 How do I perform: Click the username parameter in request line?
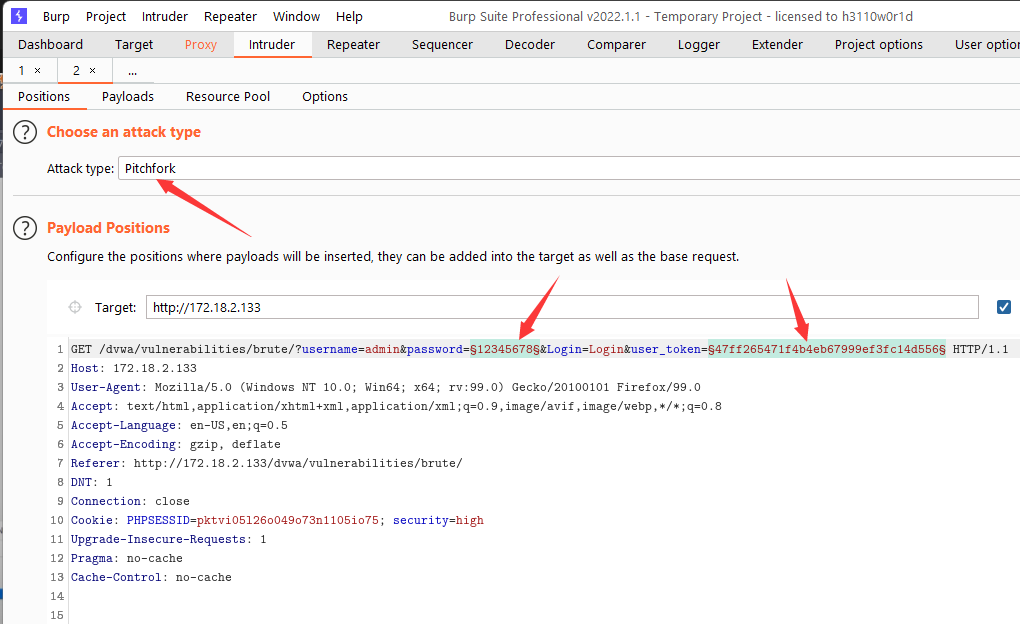tap(330, 349)
